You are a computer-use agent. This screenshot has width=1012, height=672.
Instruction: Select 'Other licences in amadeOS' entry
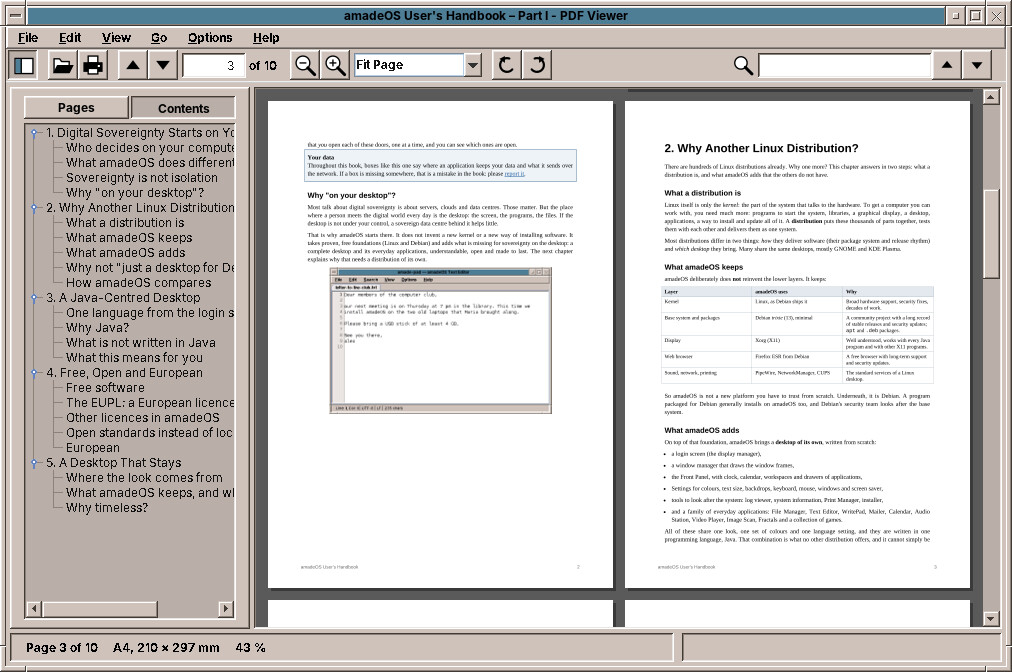(x=143, y=418)
